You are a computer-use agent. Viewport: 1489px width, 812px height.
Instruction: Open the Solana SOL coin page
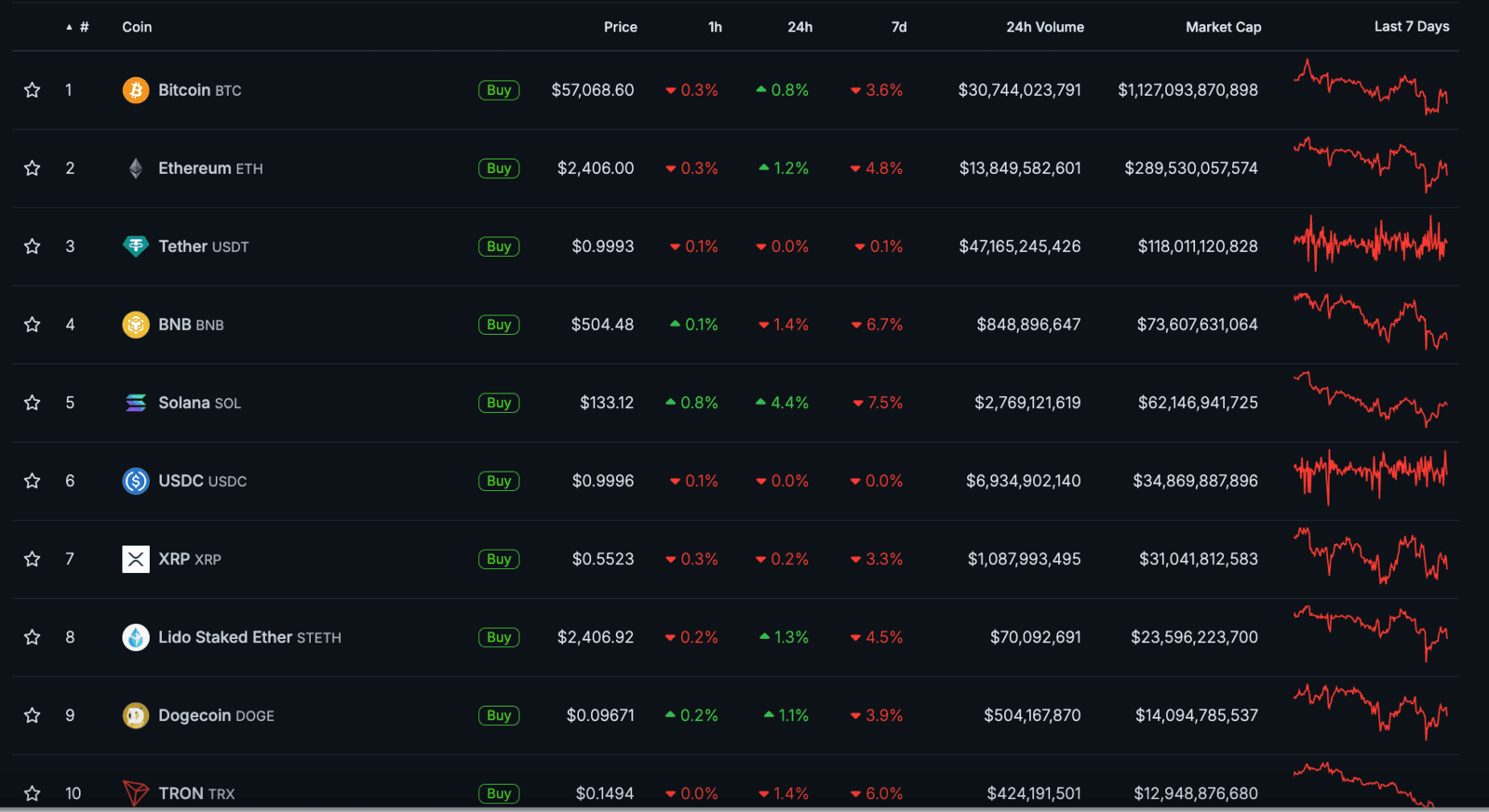tap(199, 403)
